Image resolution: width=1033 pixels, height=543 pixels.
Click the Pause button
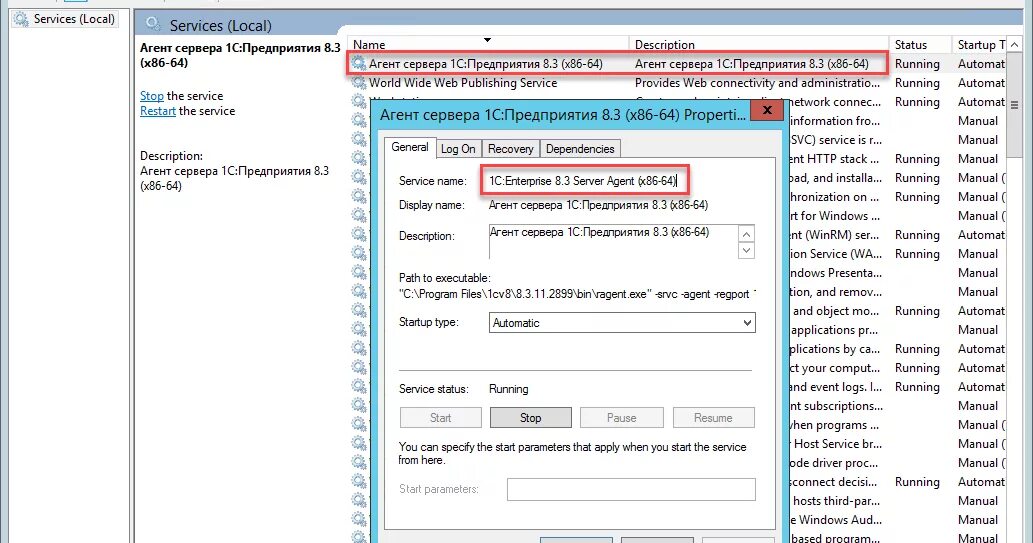(x=621, y=418)
